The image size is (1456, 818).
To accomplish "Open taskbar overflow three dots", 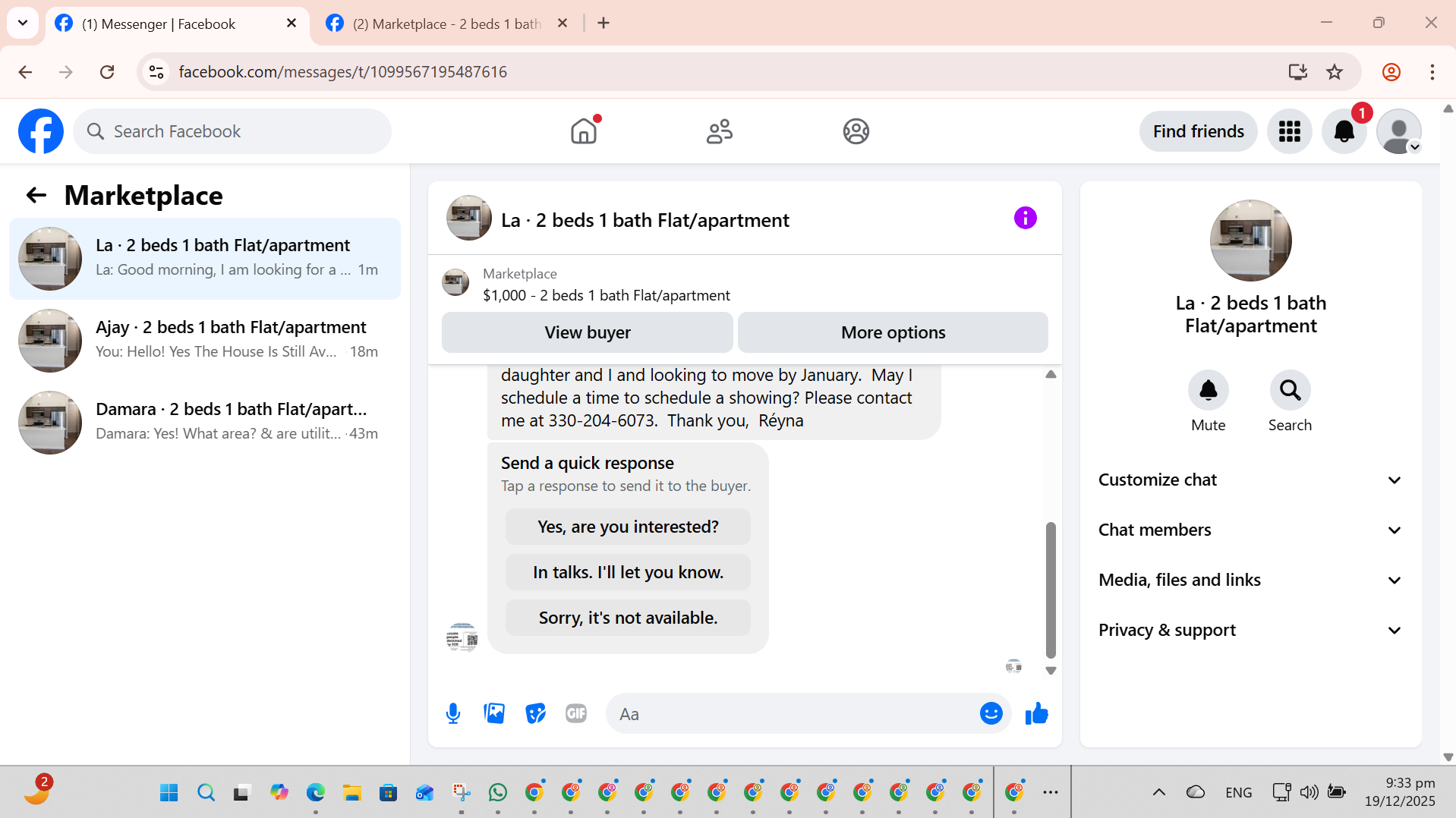I will (1050, 792).
